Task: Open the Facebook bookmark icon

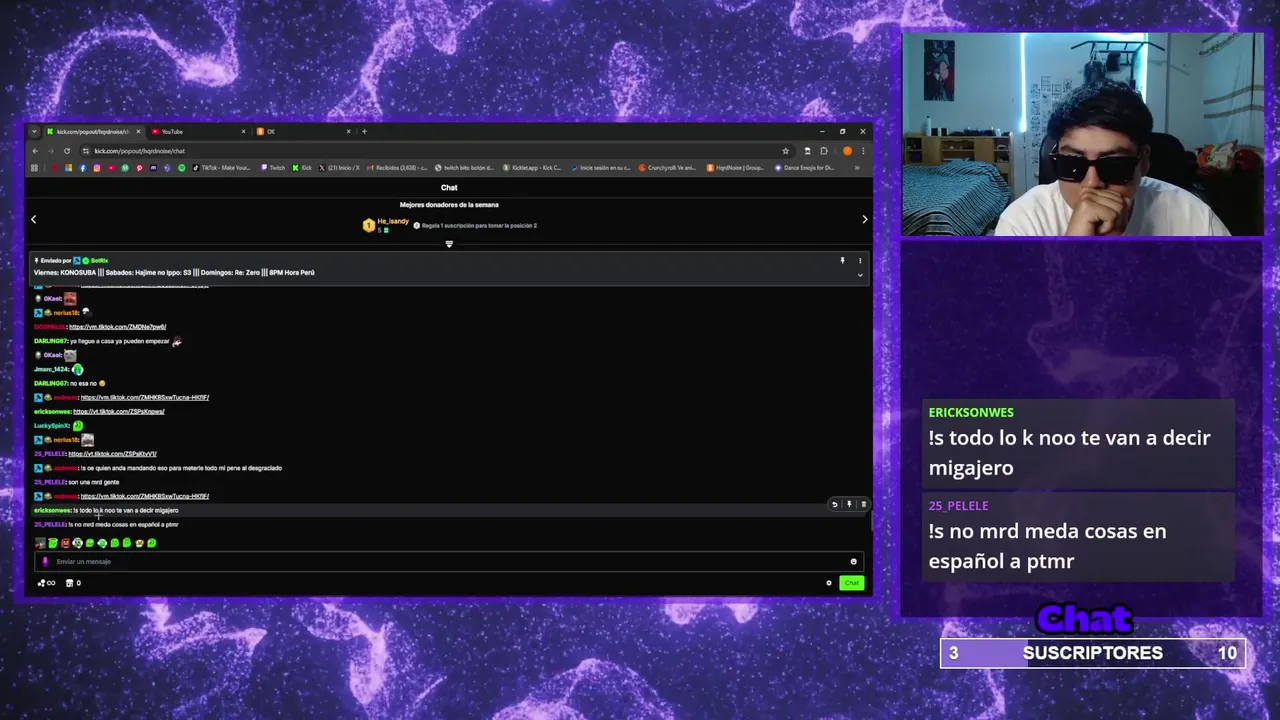Action: [83, 168]
